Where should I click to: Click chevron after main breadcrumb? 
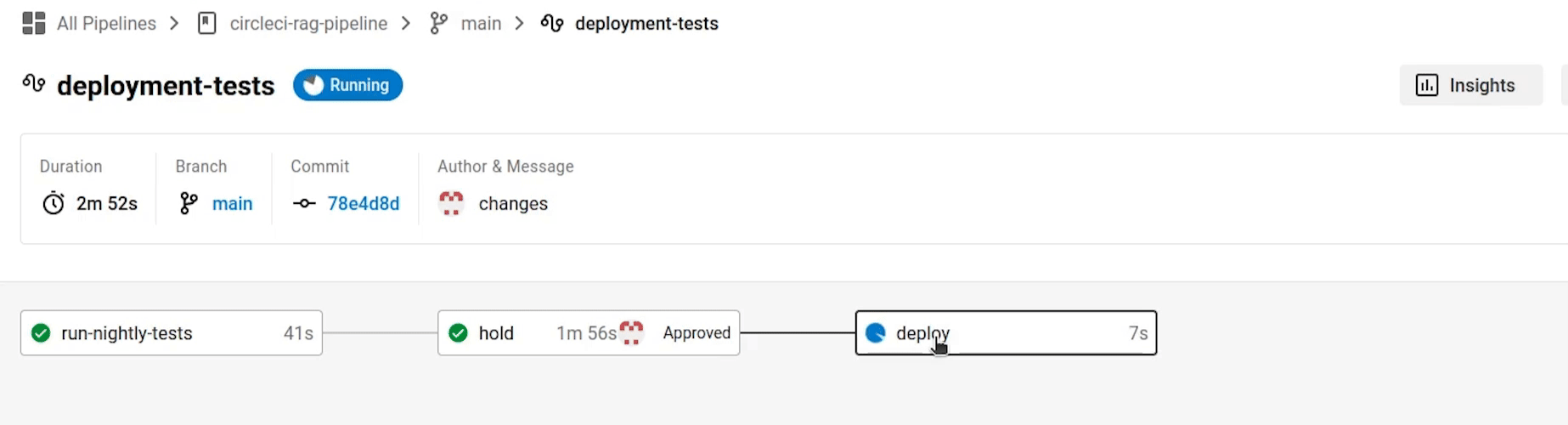click(x=520, y=23)
